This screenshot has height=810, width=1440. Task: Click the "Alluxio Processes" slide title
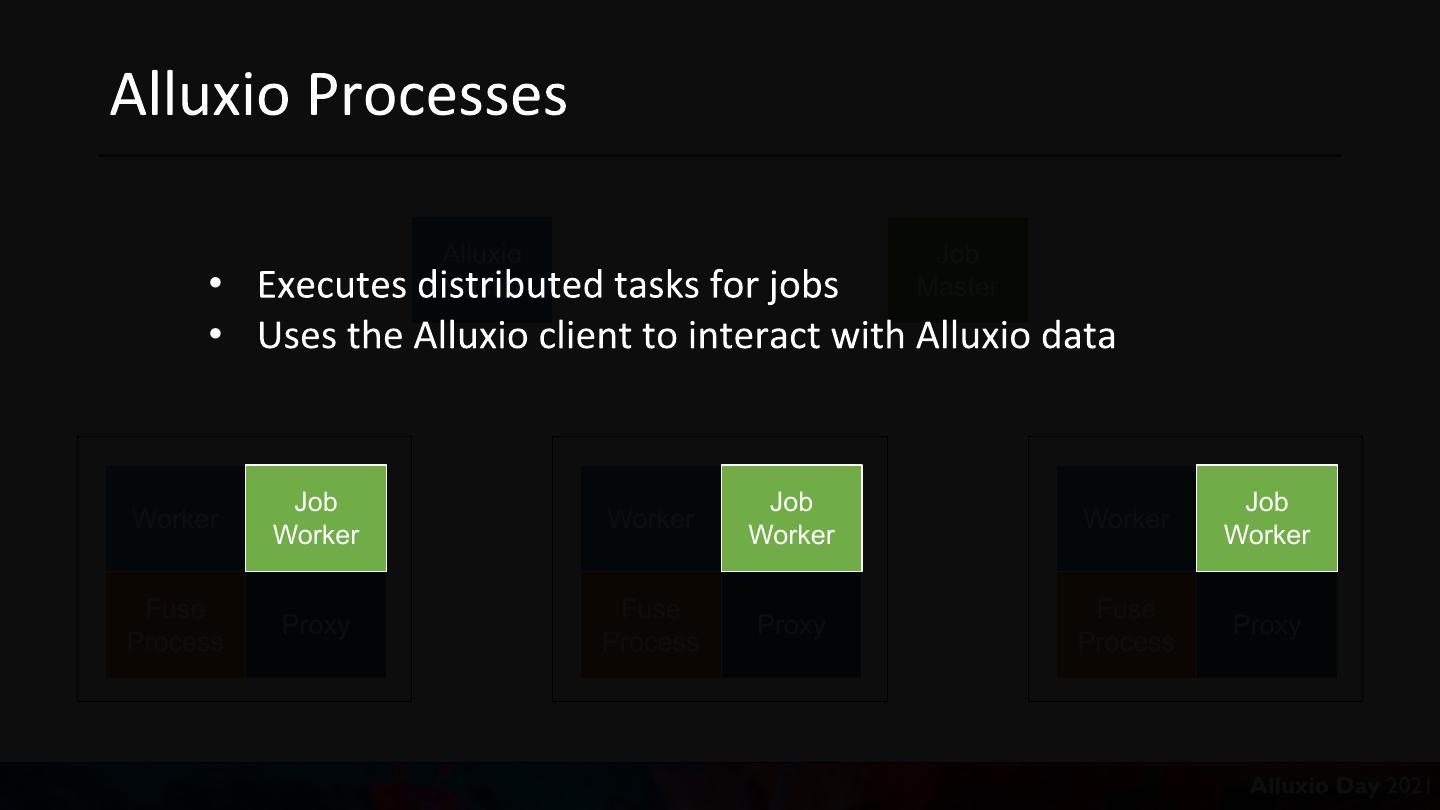(x=338, y=95)
